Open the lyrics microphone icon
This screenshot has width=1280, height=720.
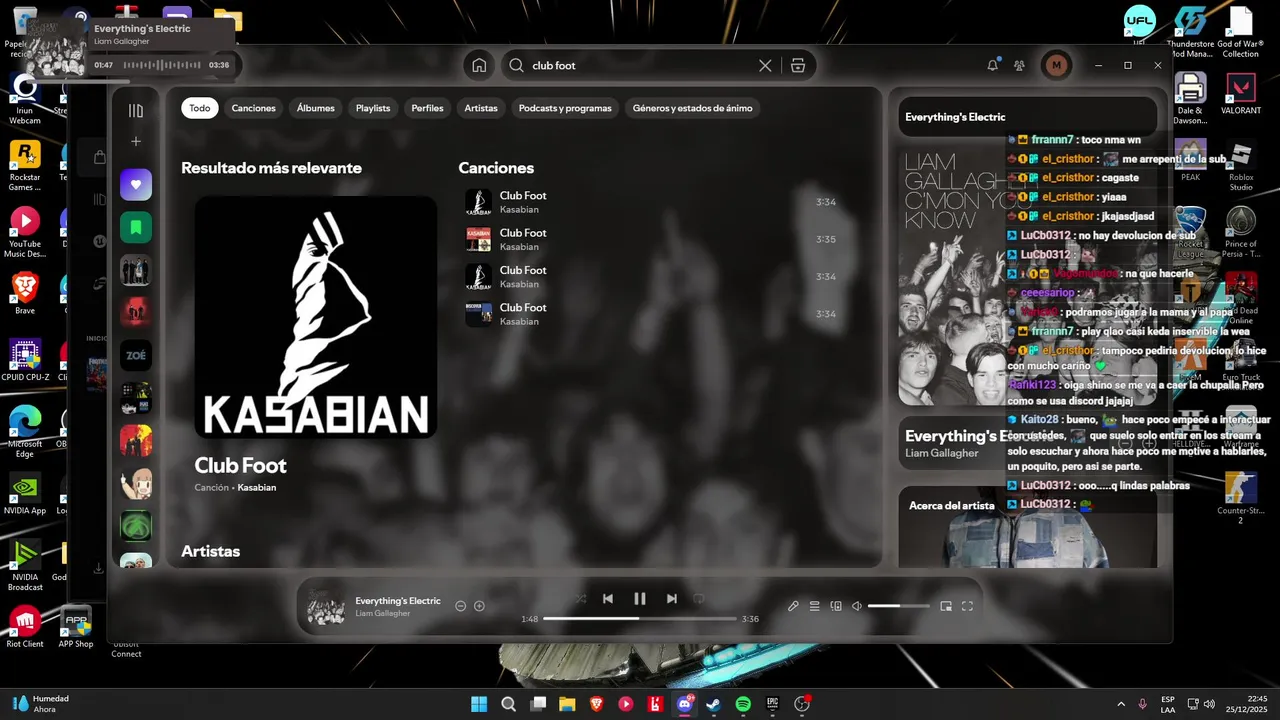[x=793, y=606]
